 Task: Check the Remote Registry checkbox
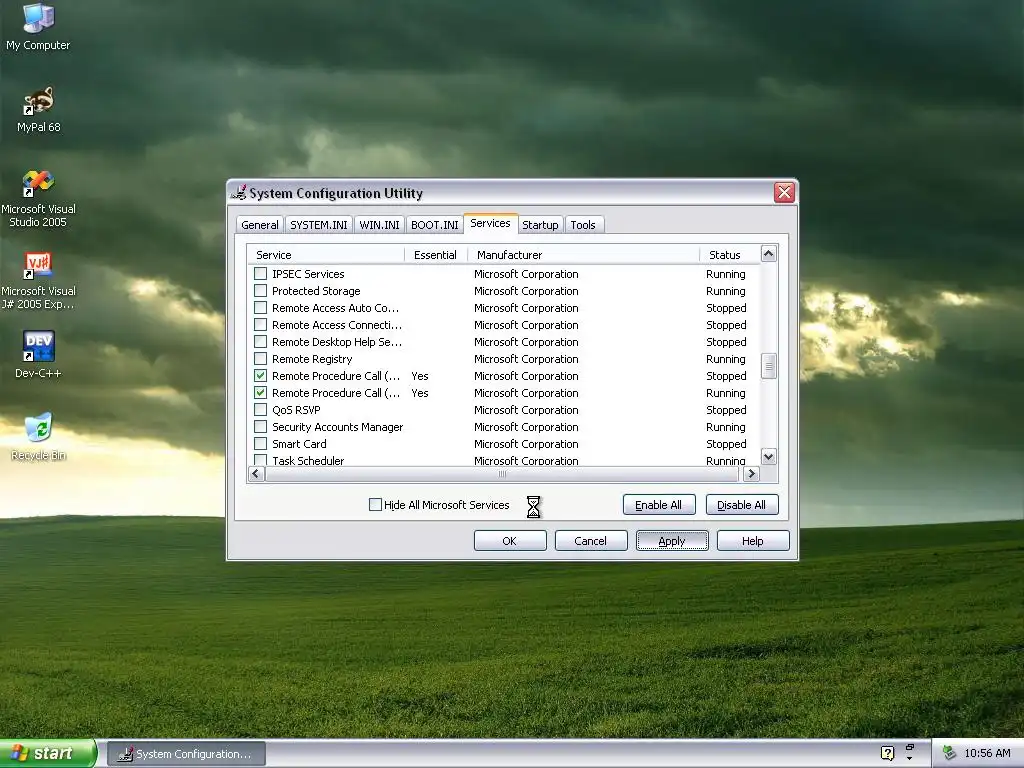260,359
